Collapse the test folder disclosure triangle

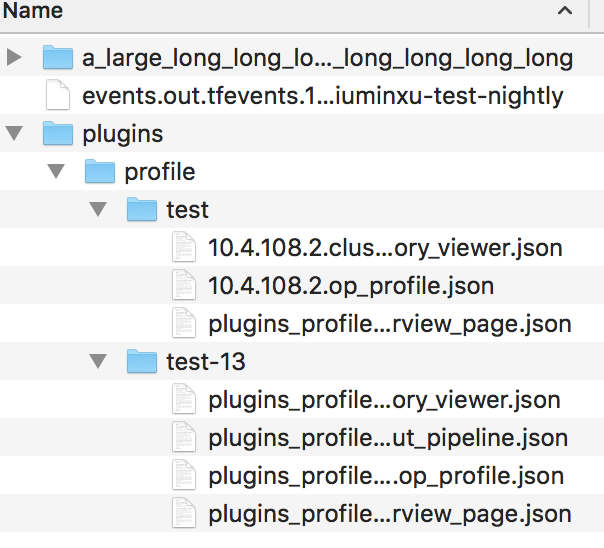[x=98, y=209]
